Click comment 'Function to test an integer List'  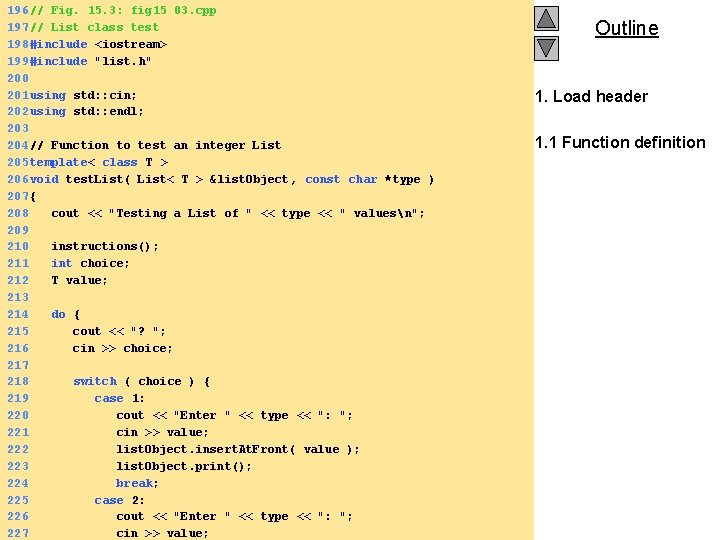tap(156, 145)
